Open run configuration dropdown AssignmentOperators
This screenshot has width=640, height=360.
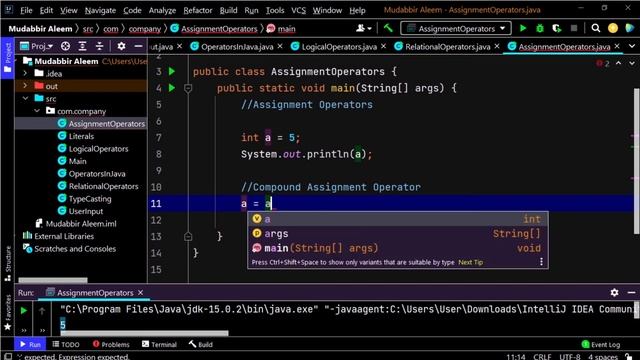[x=456, y=29]
